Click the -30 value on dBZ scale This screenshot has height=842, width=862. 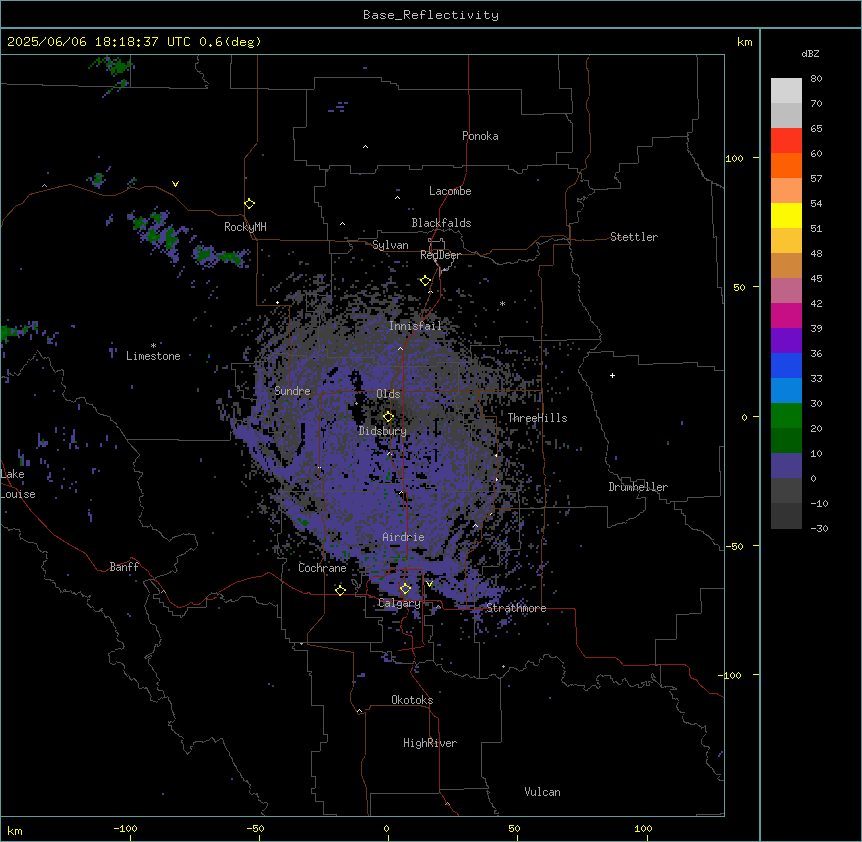[x=819, y=528]
